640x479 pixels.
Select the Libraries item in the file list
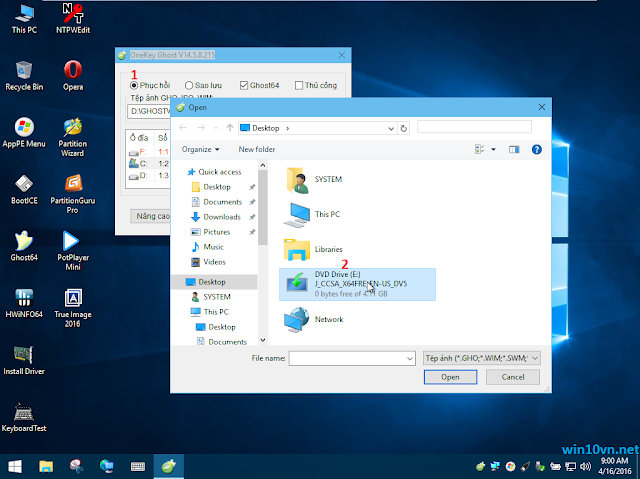pos(313,249)
